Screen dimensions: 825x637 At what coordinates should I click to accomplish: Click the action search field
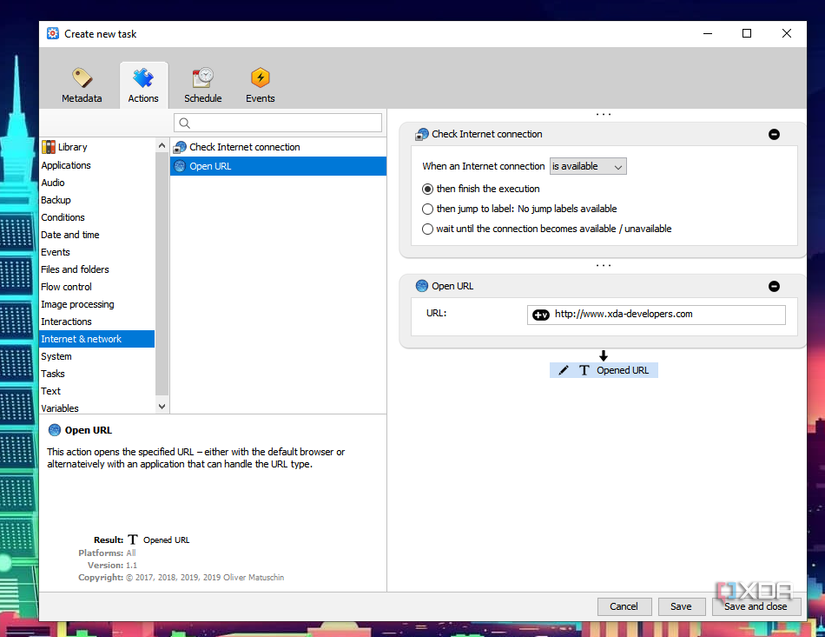click(x=278, y=123)
